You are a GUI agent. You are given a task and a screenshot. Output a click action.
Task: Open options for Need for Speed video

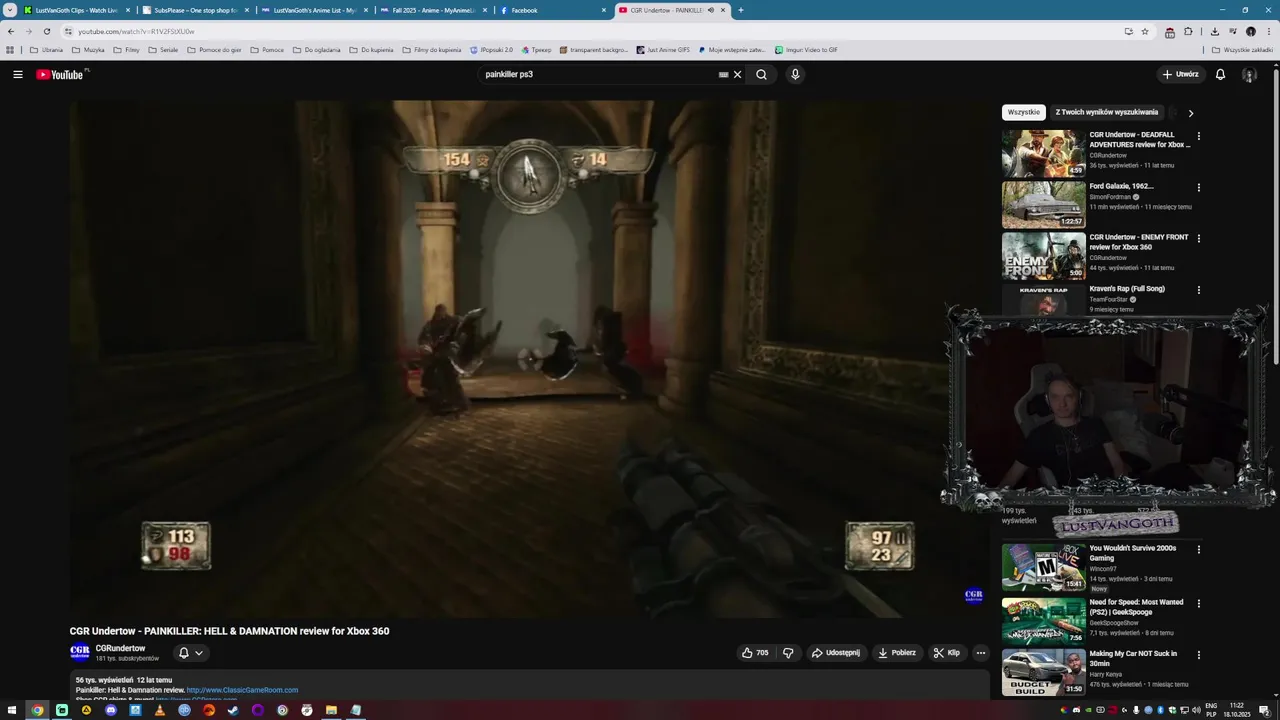click(1199, 603)
